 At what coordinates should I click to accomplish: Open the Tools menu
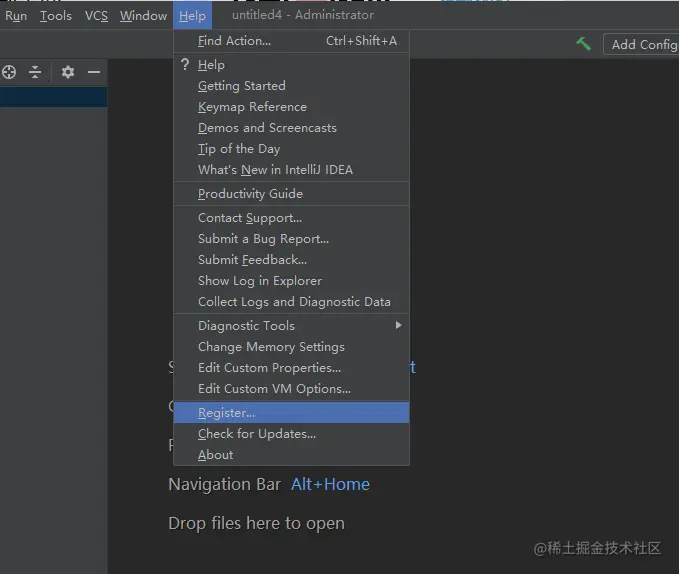[56, 16]
